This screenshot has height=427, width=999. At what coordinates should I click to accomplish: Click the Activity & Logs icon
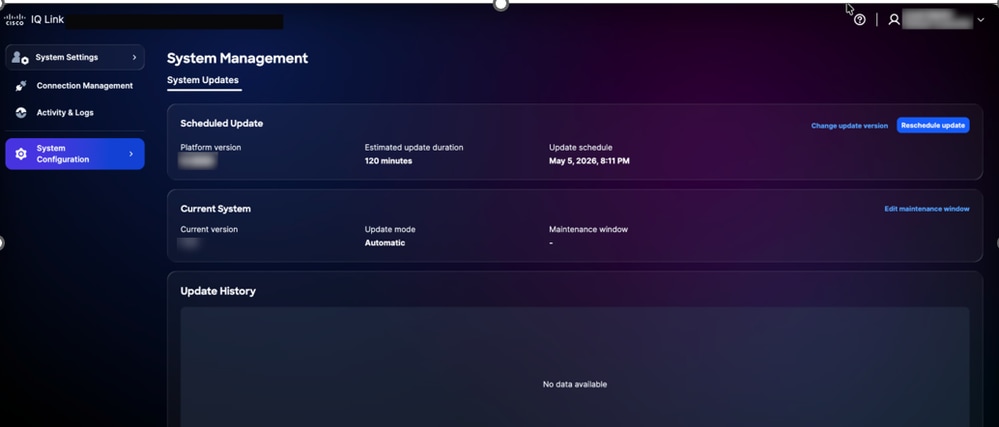21,113
